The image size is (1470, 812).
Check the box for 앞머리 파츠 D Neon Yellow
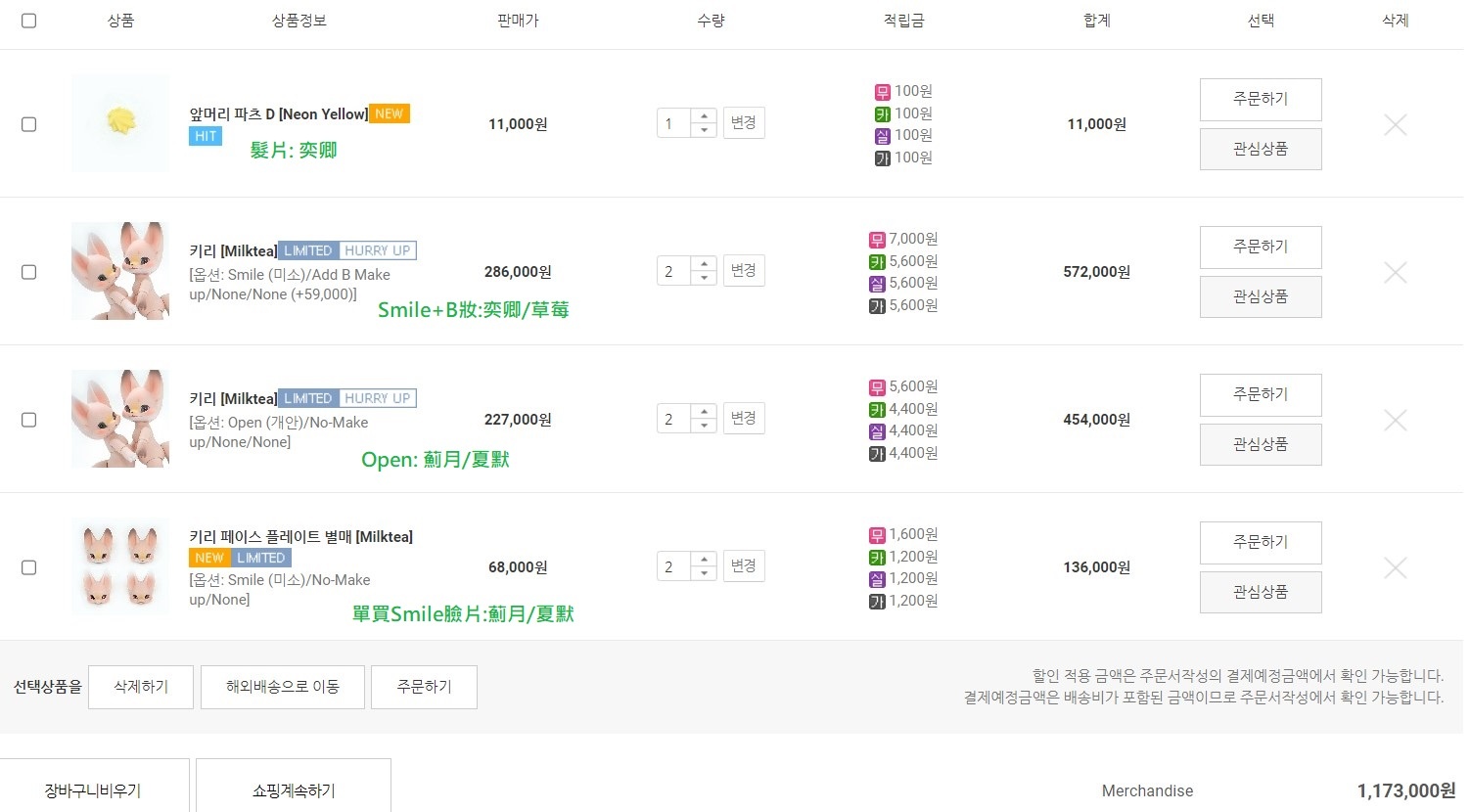click(x=29, y=124)
